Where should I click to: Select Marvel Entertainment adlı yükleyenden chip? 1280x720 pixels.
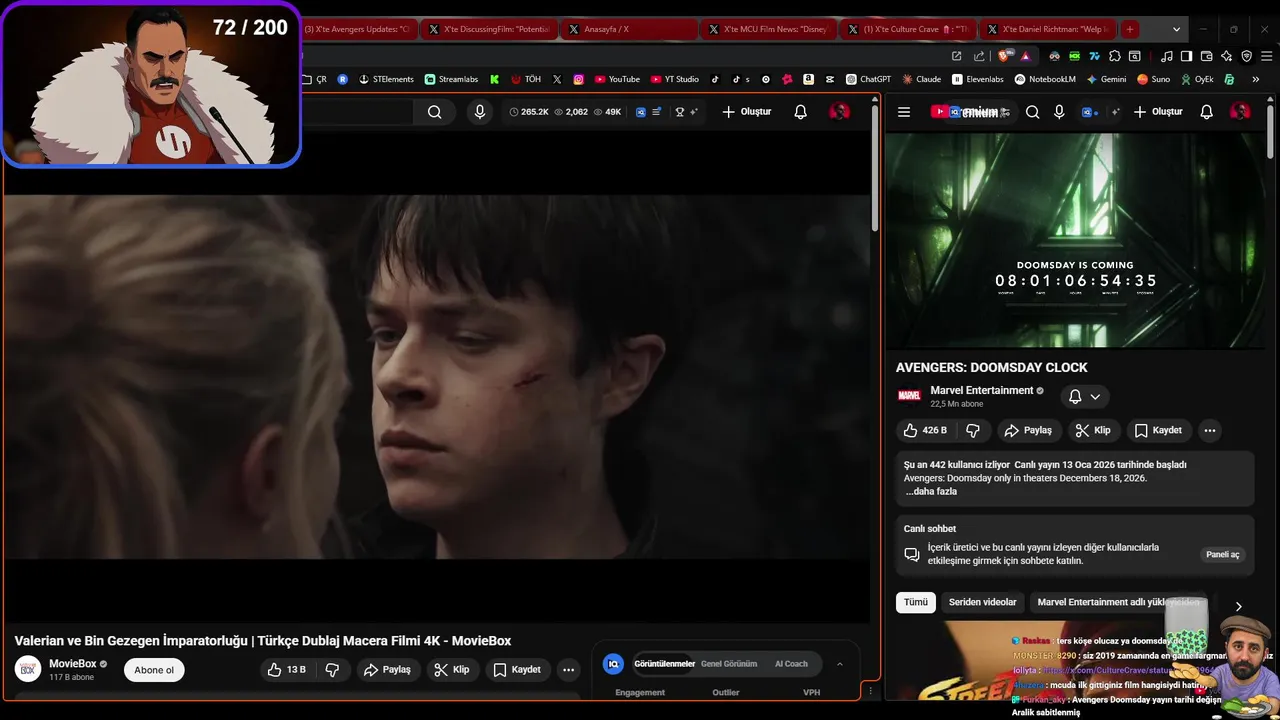1118,602
